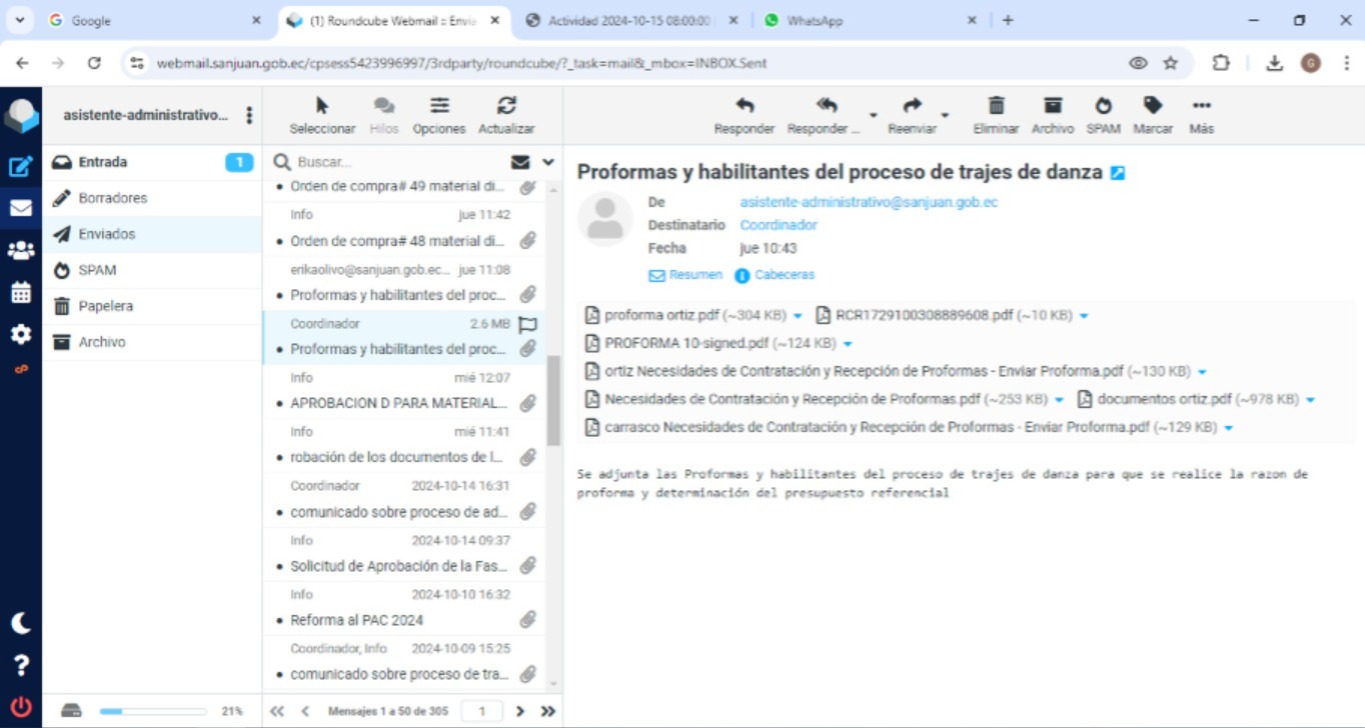Switch to the WhatsApp browser tab
Image resolution: width=1365 pixels, height=728 pixels.
(x=814, y=20)
